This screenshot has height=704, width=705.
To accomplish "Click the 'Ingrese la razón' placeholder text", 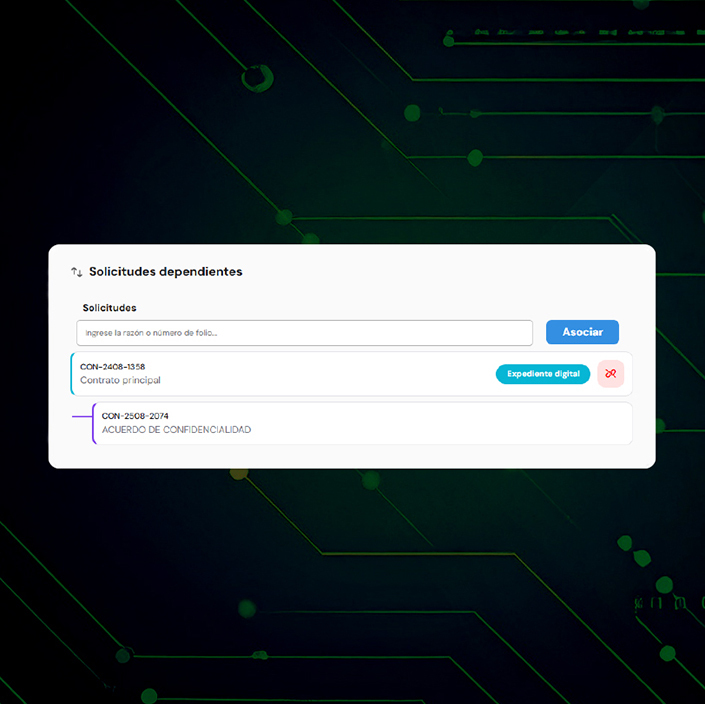I will click(151, 332).
